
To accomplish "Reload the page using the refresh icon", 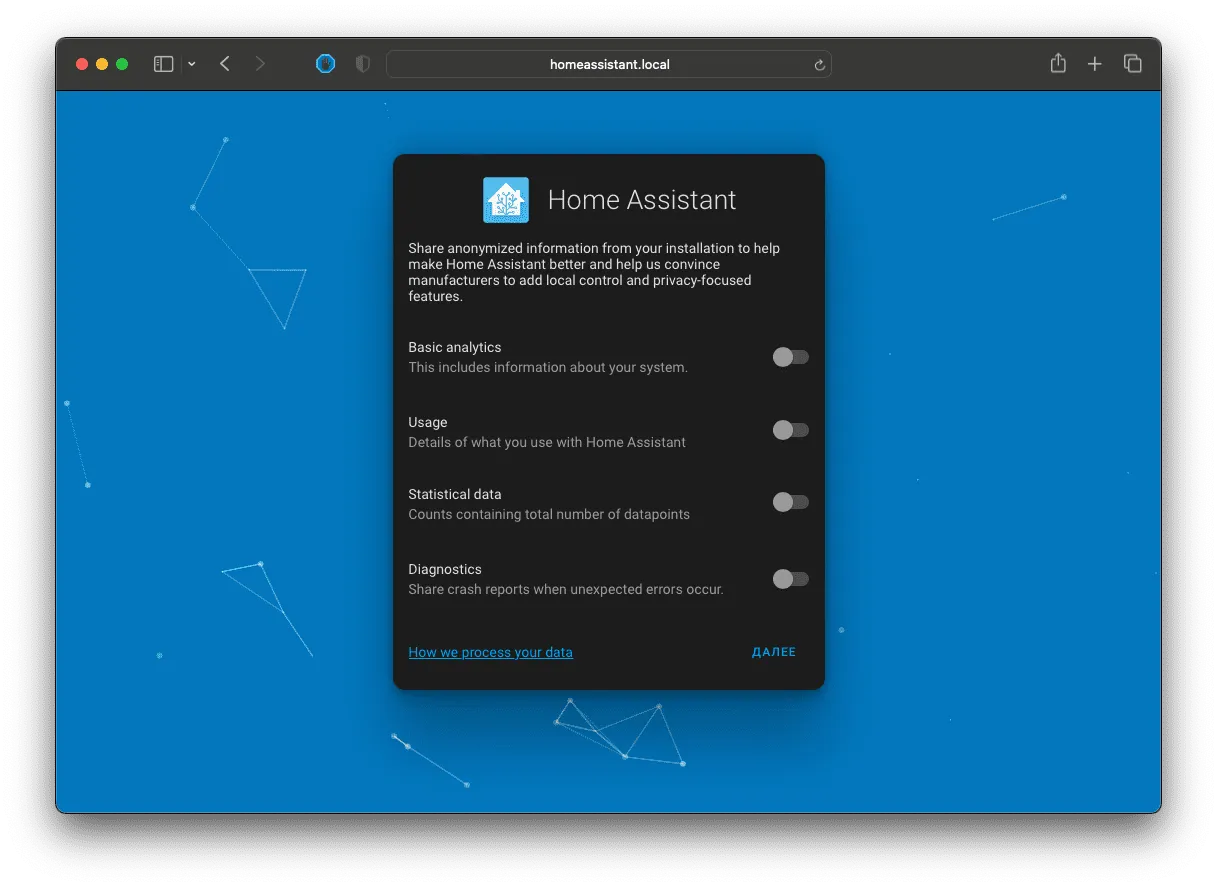I will pyautogui.click(x=820, y=65).
